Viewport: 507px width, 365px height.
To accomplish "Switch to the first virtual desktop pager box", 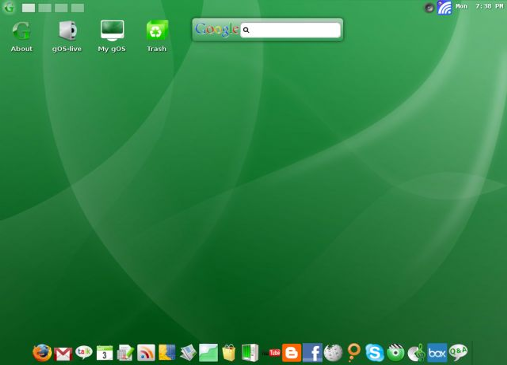I will 28,8.
